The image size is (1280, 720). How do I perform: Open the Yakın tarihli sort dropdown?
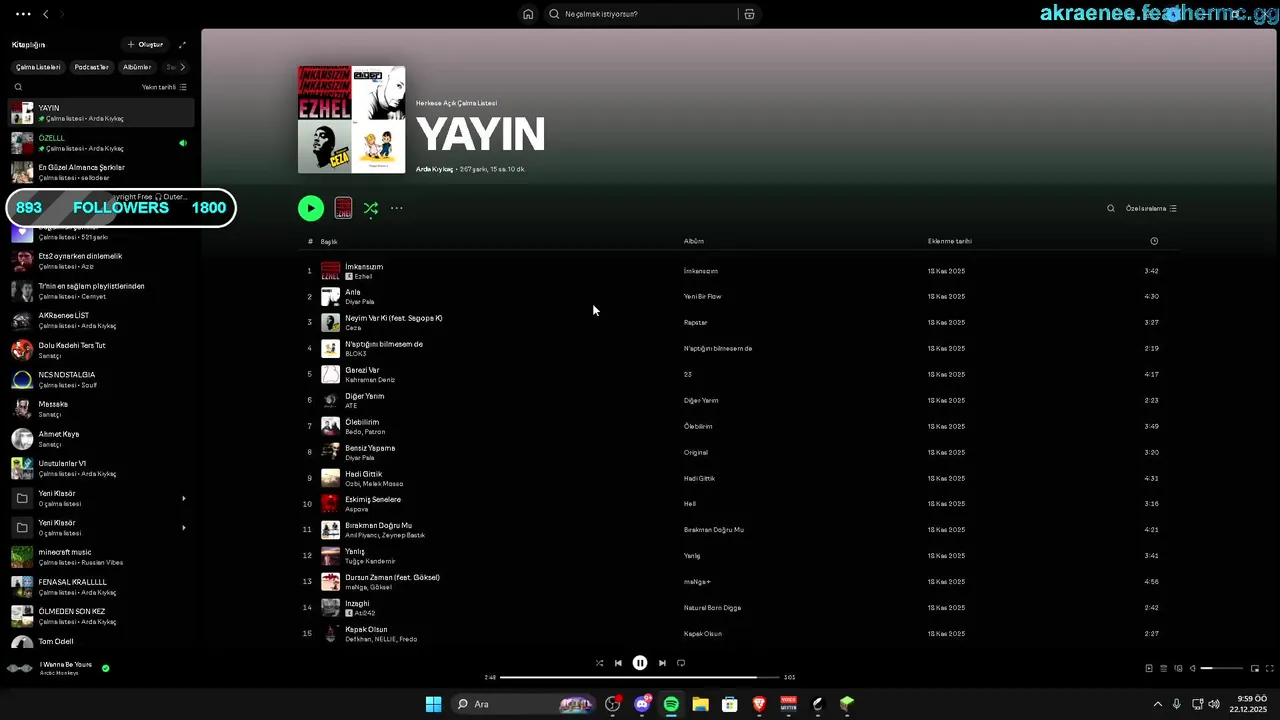pos(164,87)
